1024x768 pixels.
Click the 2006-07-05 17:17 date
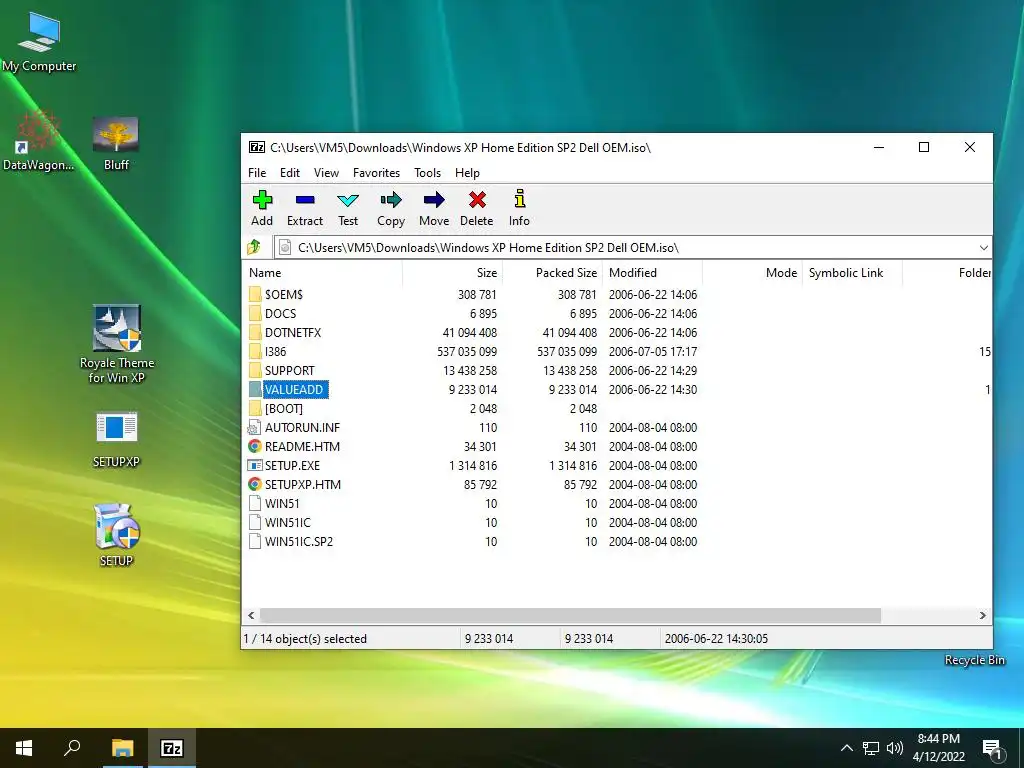tap(653, 351)
